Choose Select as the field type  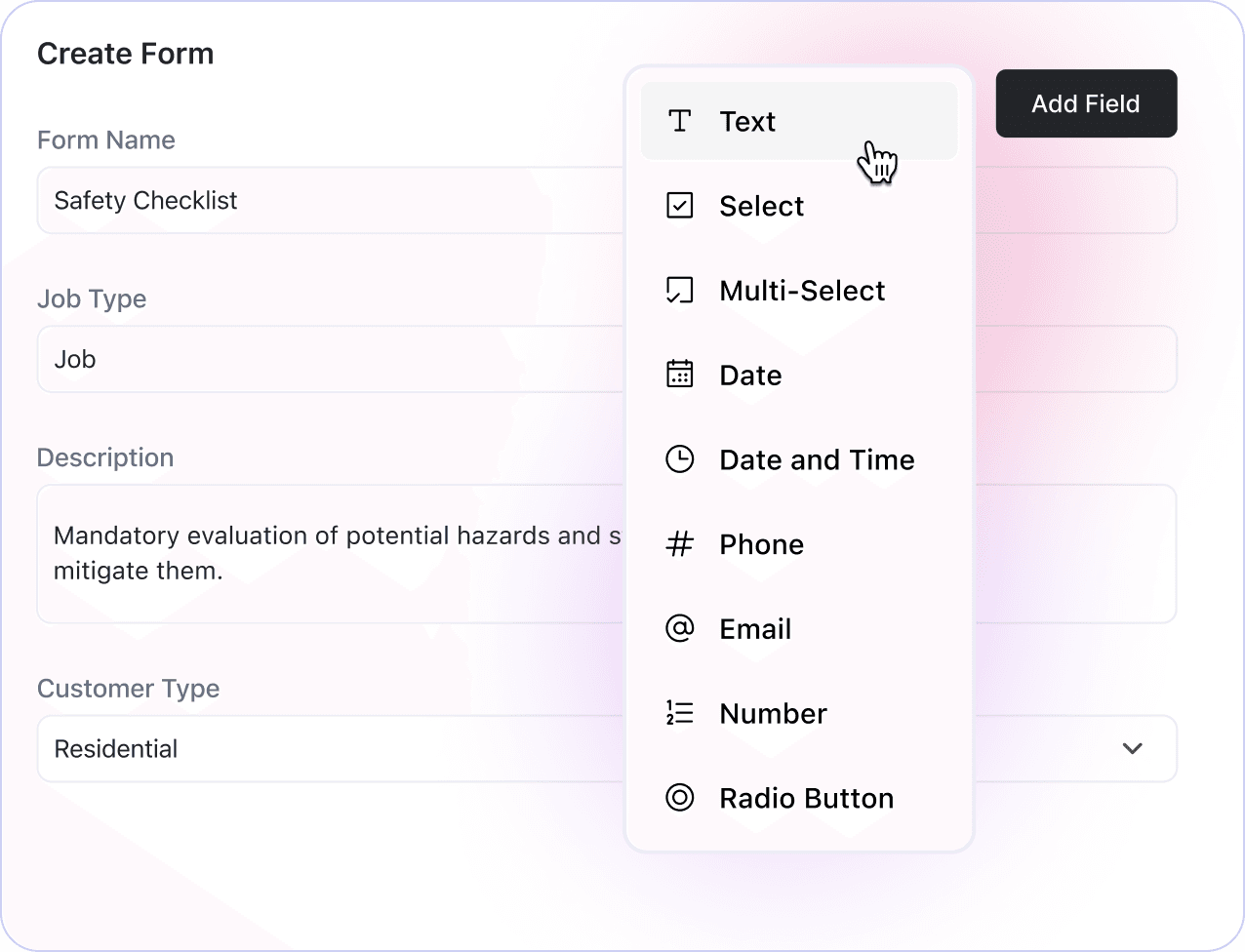tap(761, 206)
